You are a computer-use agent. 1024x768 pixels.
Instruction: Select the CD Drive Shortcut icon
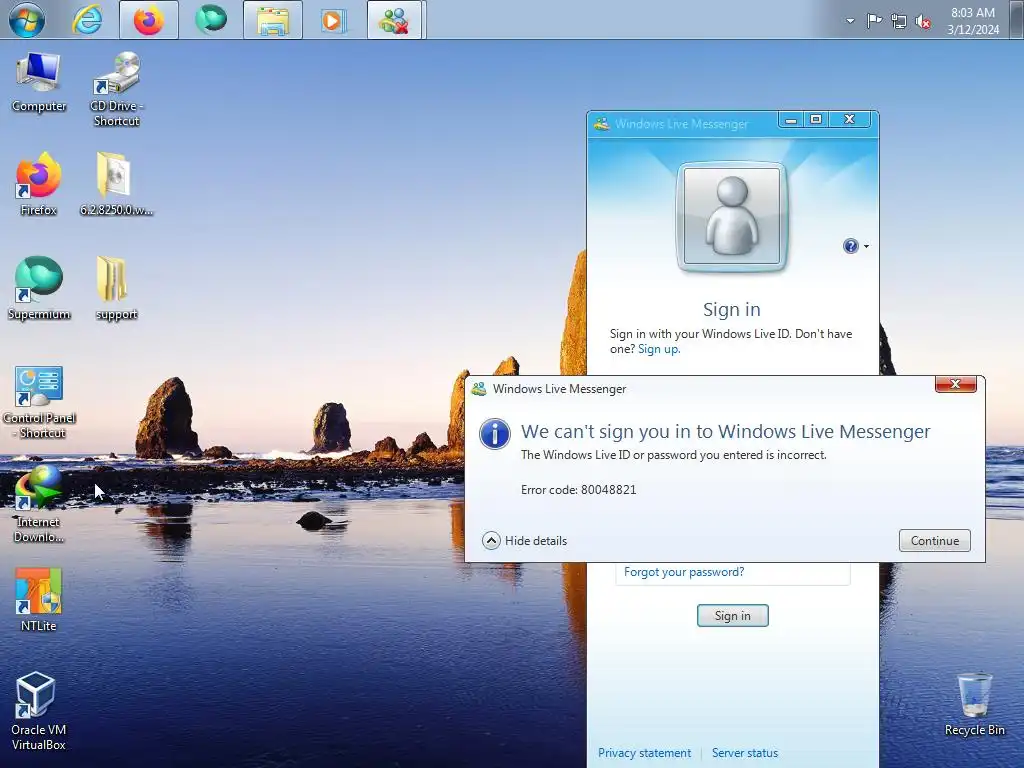tap(116, 89)
